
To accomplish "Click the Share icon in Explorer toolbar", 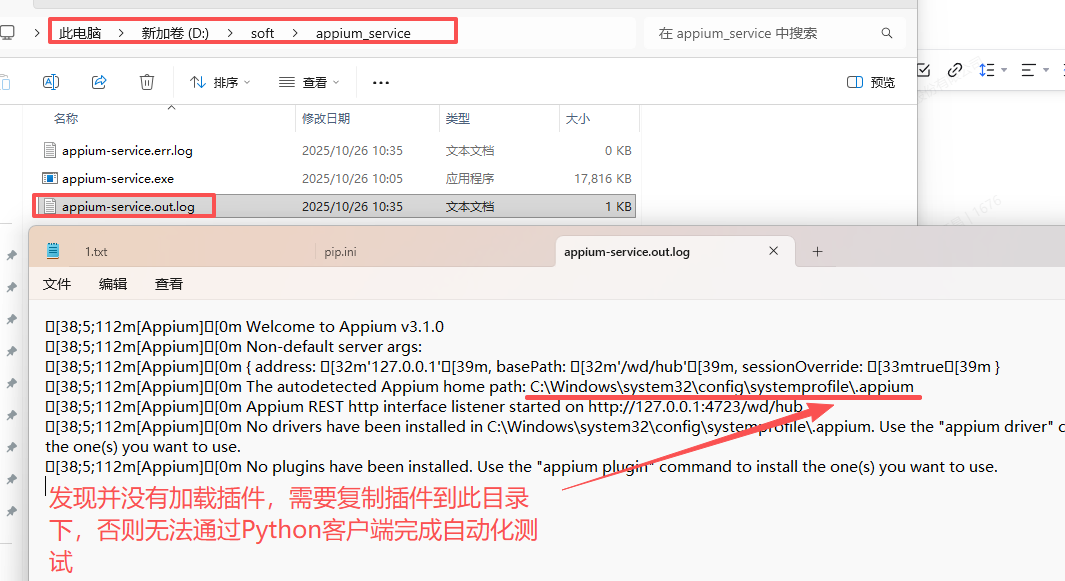I will (x=99, y=82).
